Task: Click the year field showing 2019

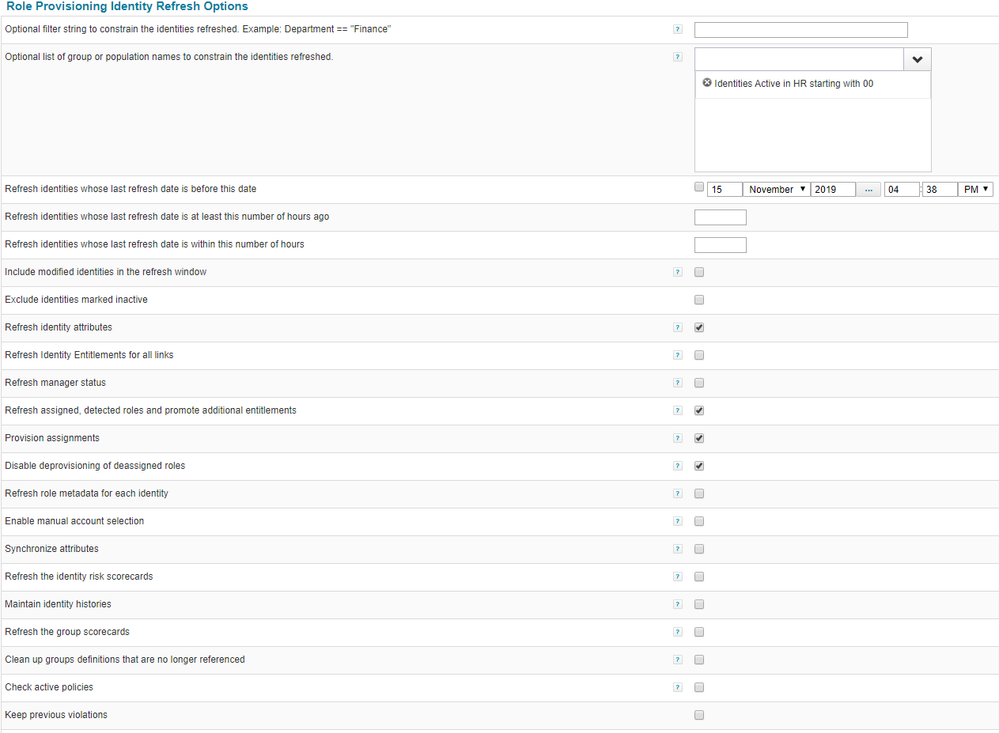Action: pyautogui.click(x=832, y=189)
